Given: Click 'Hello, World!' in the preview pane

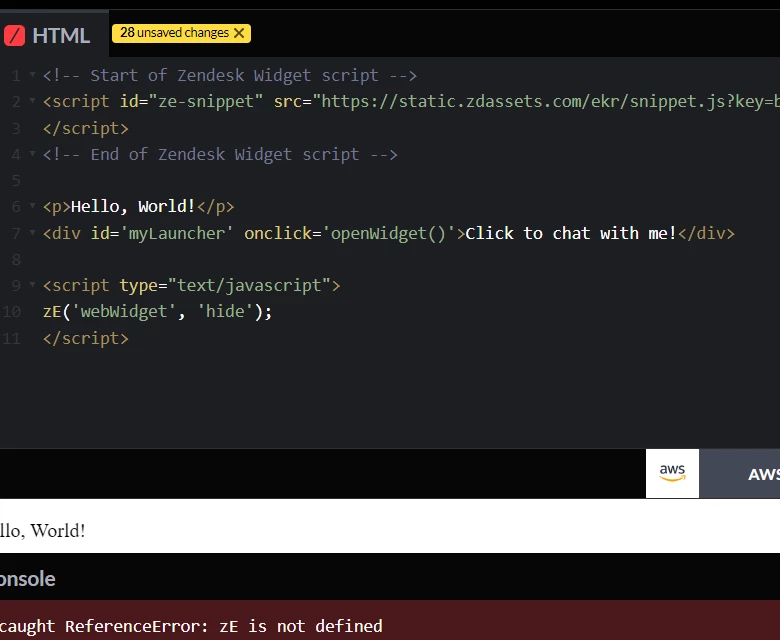Looking at the screenshot, I should 42,531.
